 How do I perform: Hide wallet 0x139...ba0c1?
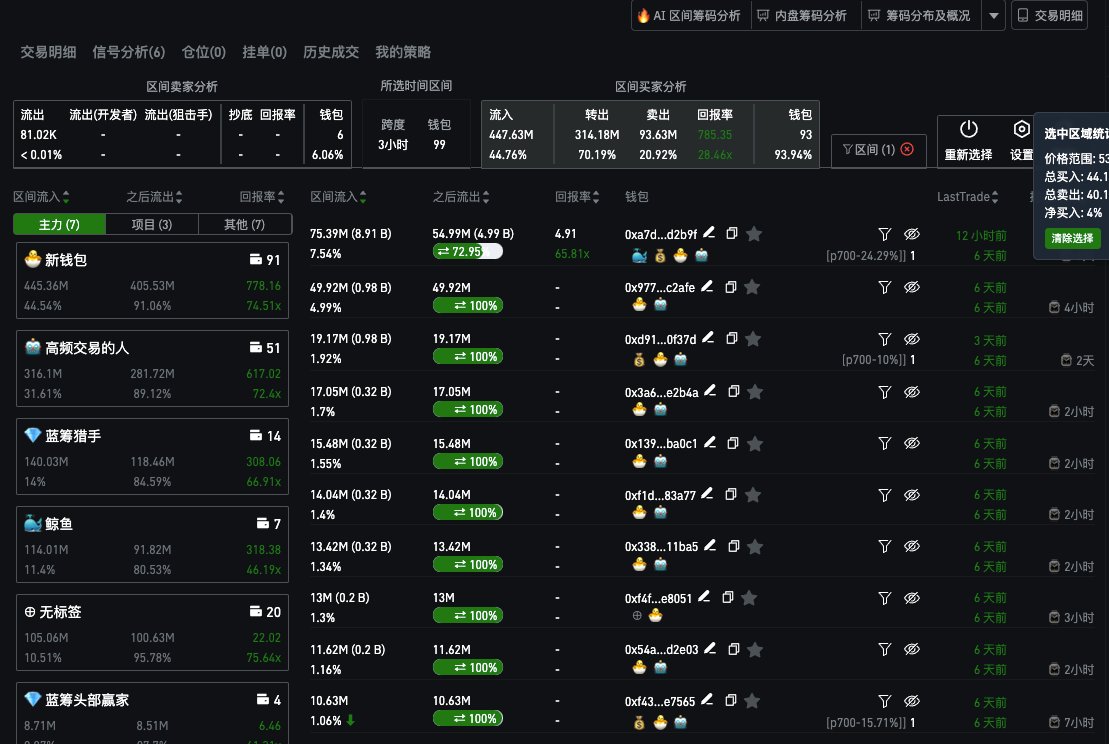[x=912, y=443]
